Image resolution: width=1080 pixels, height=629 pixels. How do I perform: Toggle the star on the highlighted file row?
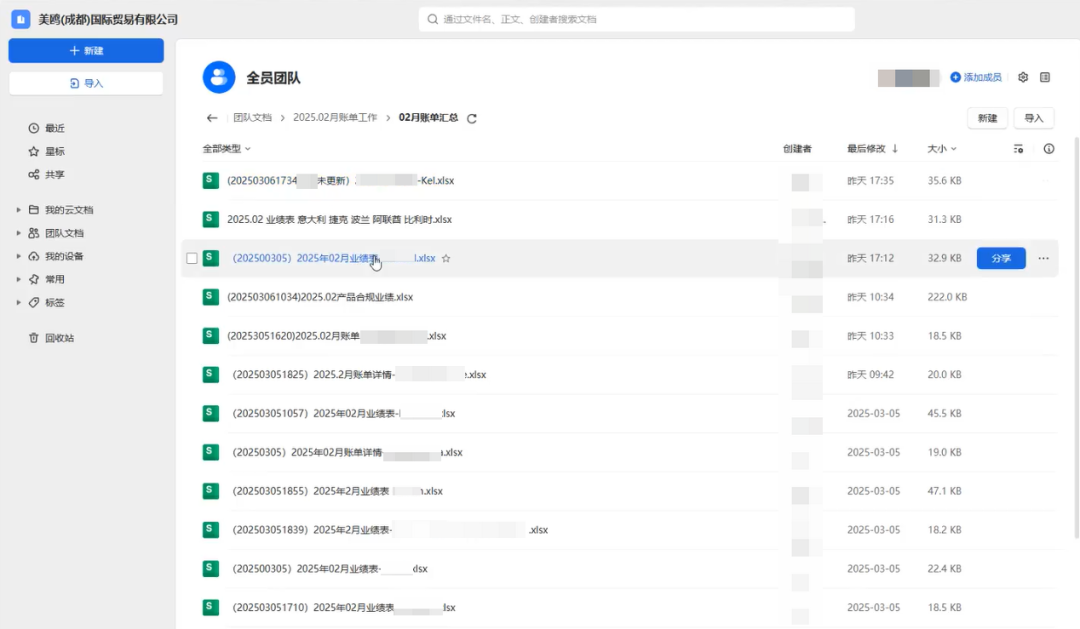pyautogui.click(x=446, y=257)
